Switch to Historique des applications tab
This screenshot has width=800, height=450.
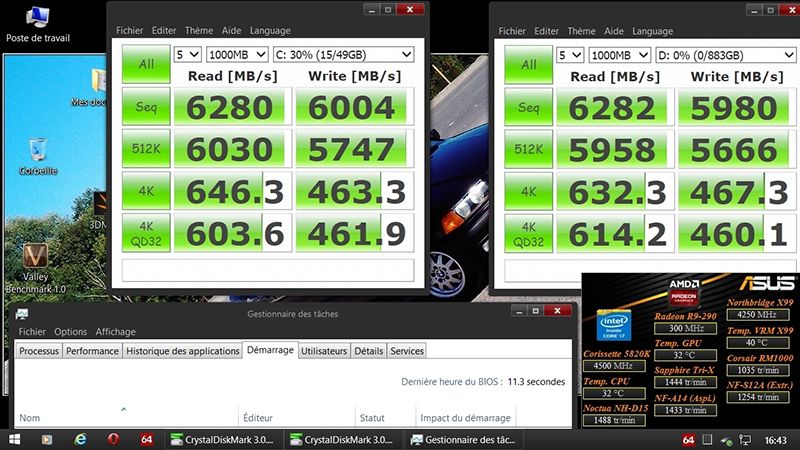pos(183,351)
